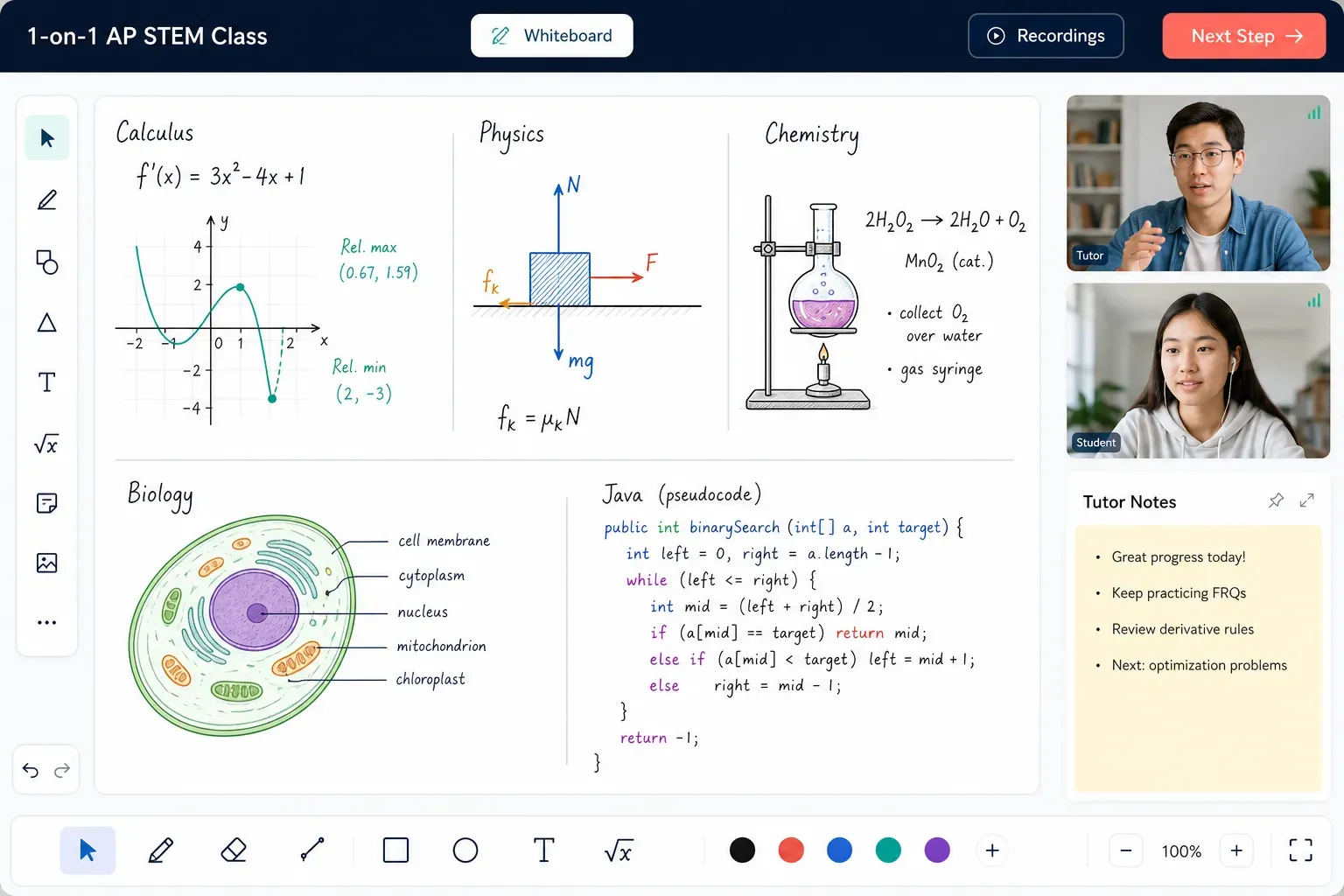This screenshot has height=896, width=1344.
Task: Select the Student video thumbnail
Action: point(1199,371)
